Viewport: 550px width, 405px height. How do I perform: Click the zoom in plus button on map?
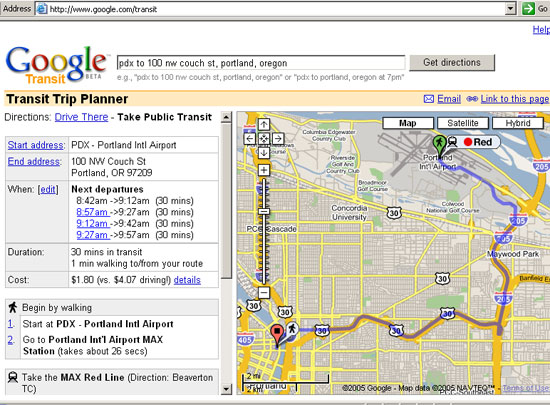coord(264,170)
